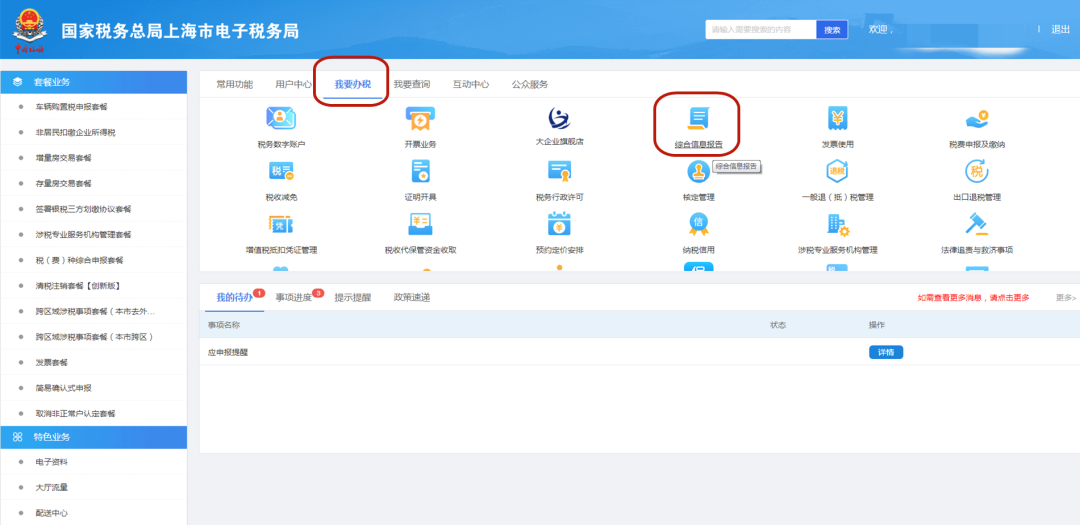The width and height of the screenshot is (1080, 525).
Task: Open 税（费）种综合申报套餐
Action: 80,260
